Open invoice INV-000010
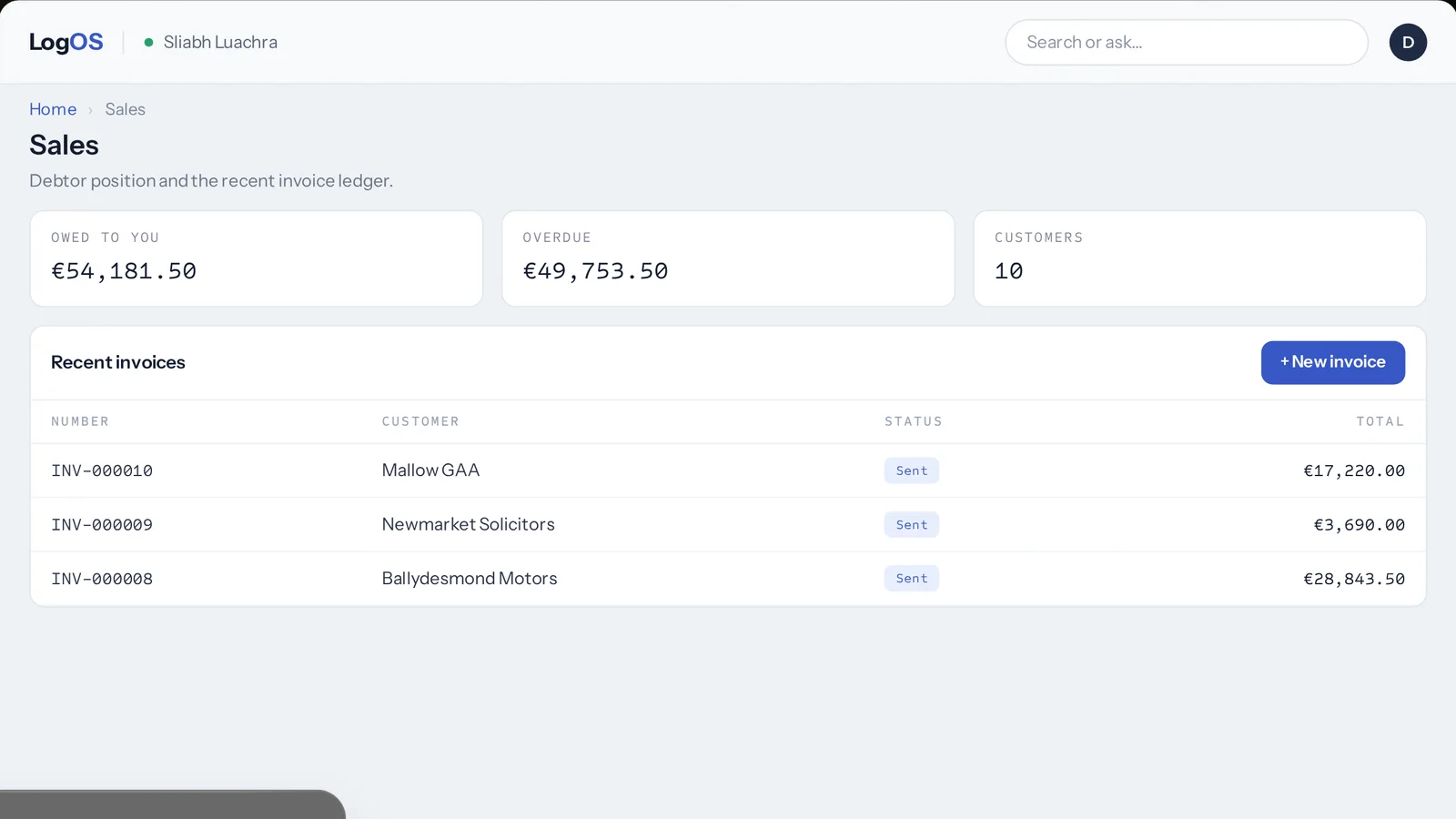The width and height of the screenshot is (1456, 819). [102, 470]
